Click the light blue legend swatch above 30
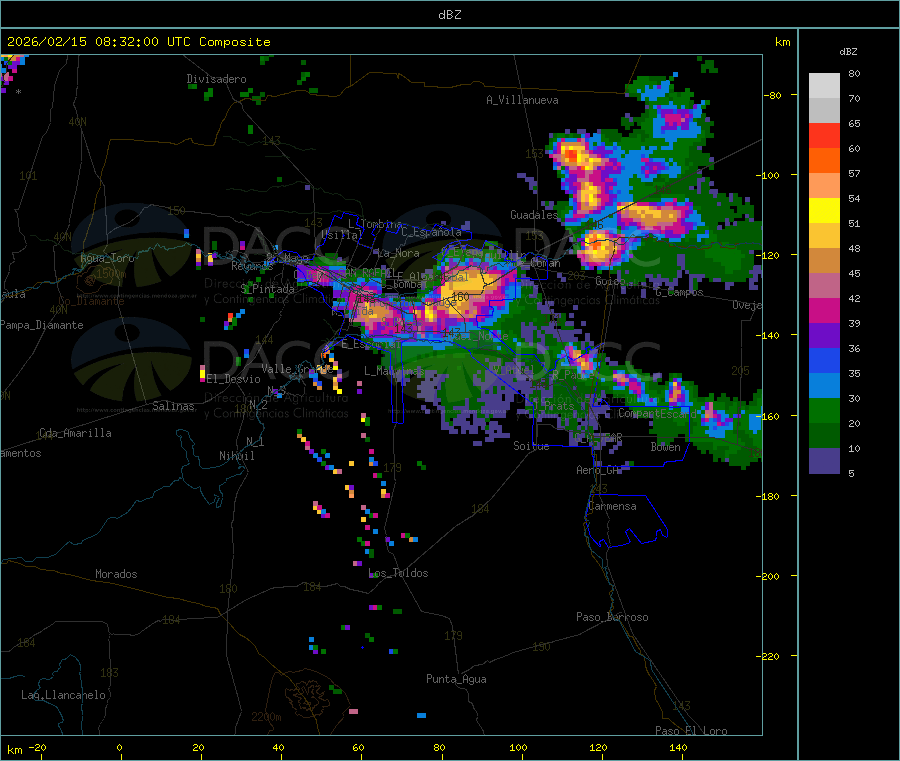 [x=824, y=386]
